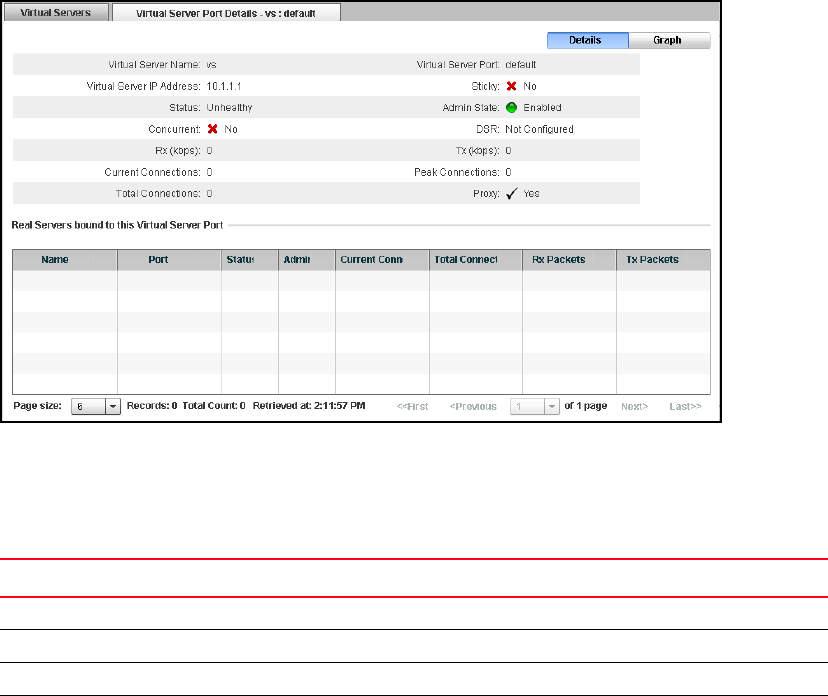This screenshot has height=696, width=828.
Task: Click the red X Sticky status icon
Action: pos(510,86)
